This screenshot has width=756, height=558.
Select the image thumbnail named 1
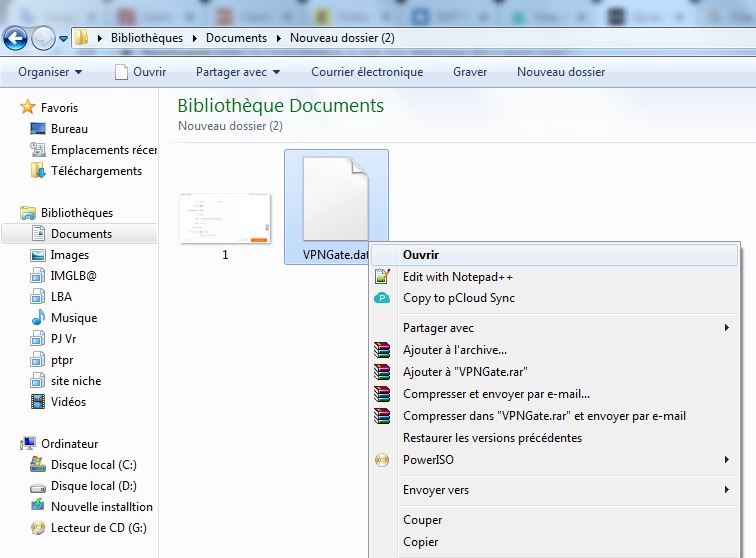click(225, 219)
